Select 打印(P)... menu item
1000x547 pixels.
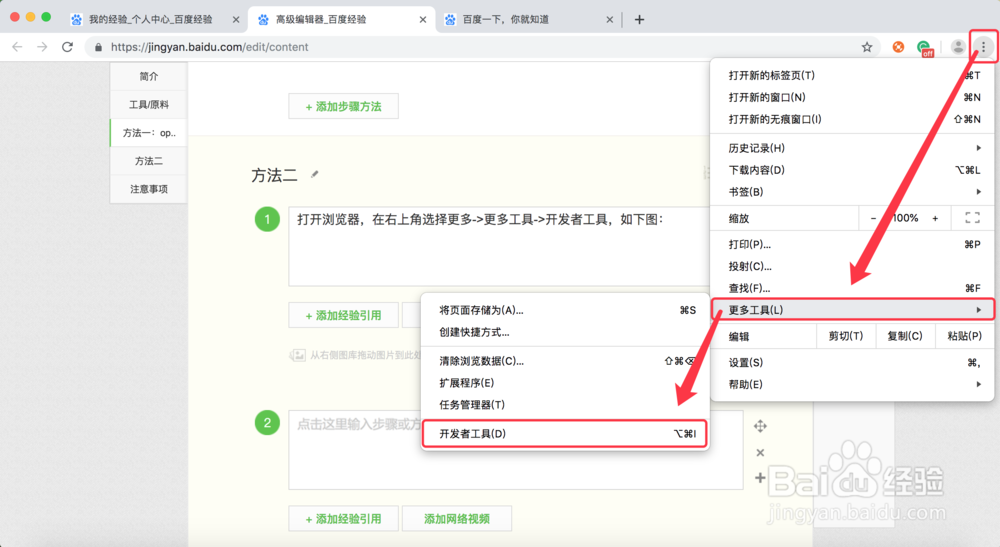pos(851,244)
